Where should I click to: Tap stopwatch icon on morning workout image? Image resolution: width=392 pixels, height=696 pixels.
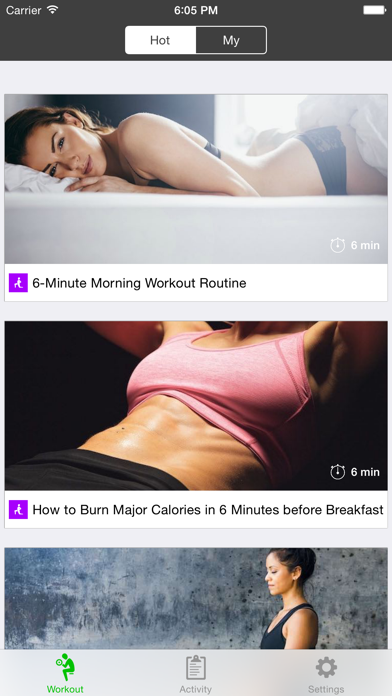tap(337, 245)
